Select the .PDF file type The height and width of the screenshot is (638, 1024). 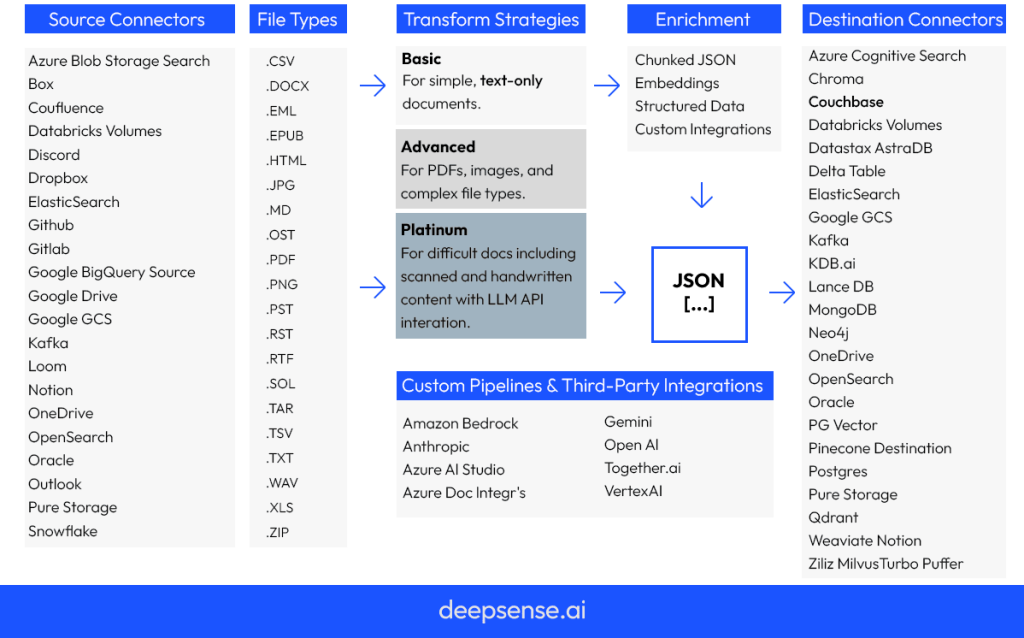[x=281, y=260]
